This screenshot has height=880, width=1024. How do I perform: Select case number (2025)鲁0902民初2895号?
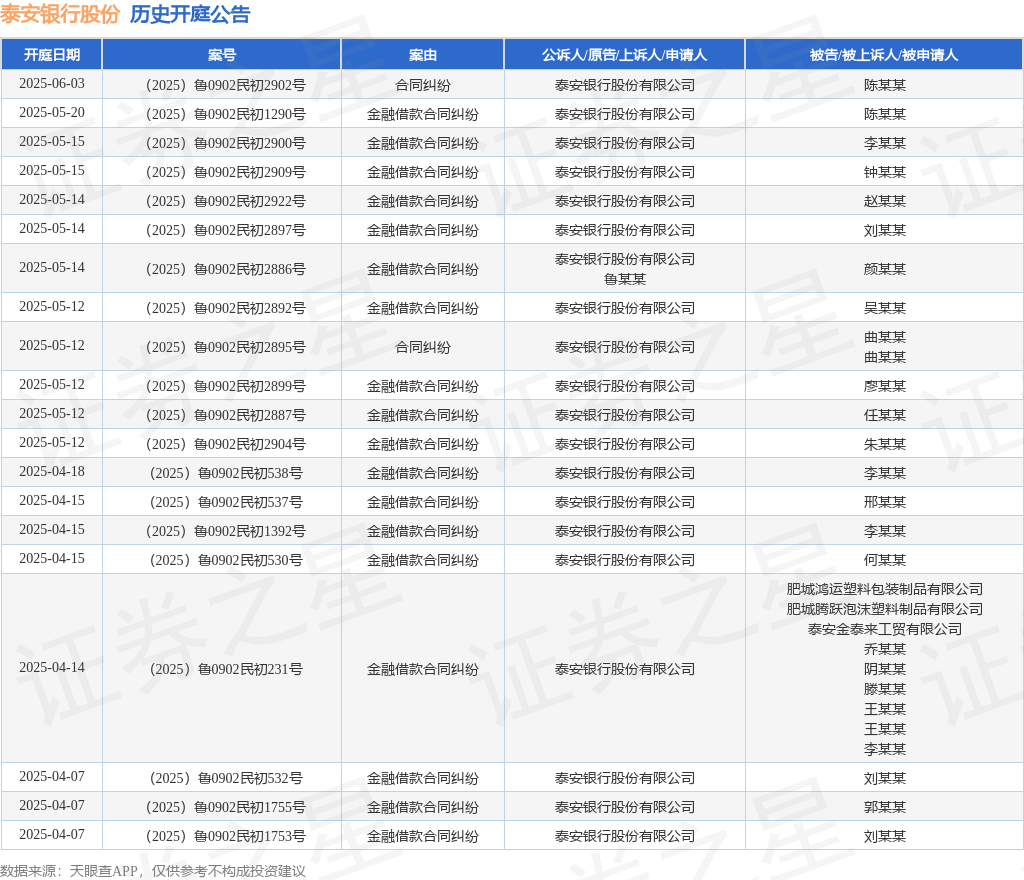[x=225, y=347]
